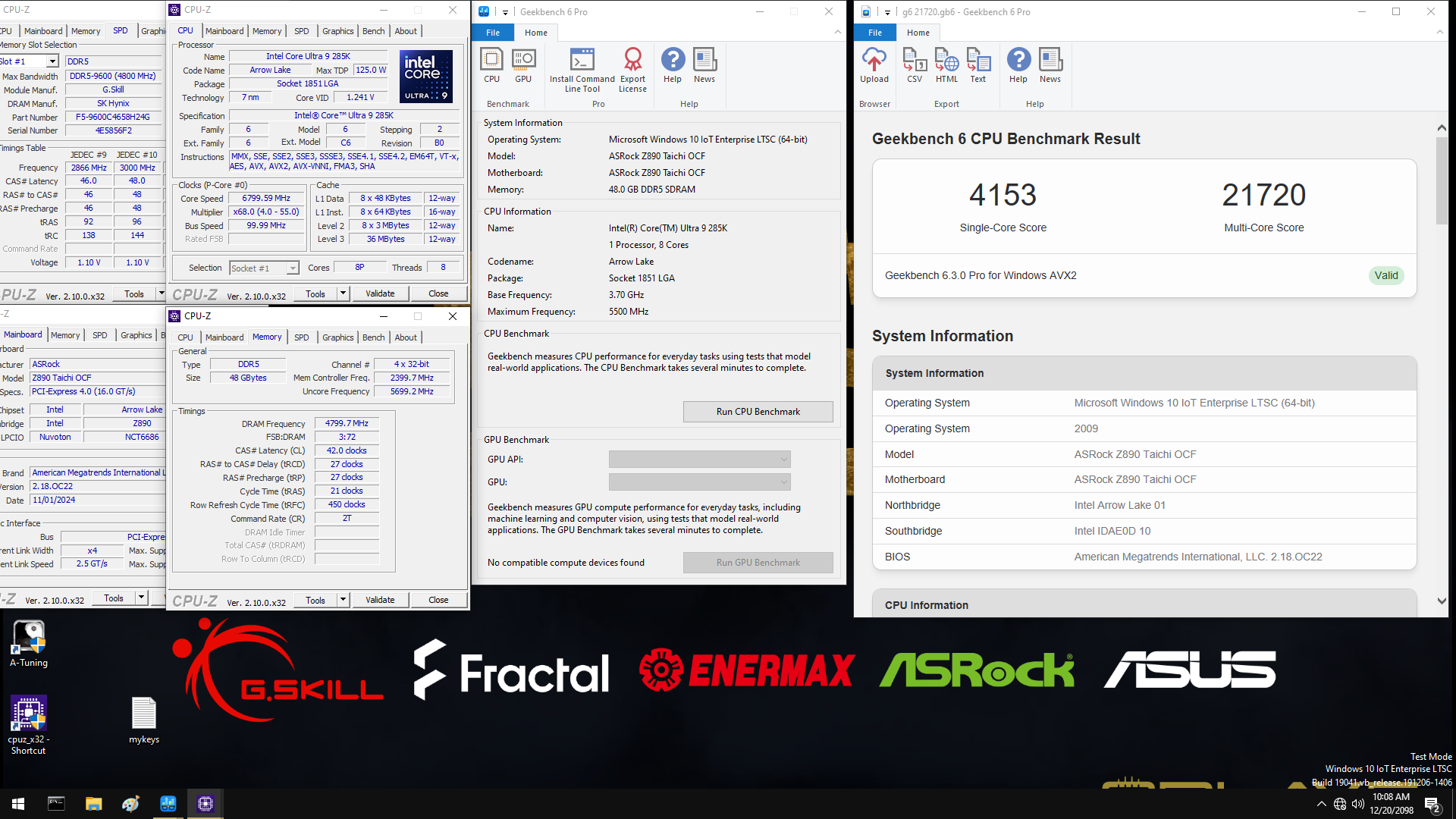Viewport: 1456px width, 819px height.
Task: Open the File tab in g6 21720.gb6 window
Action: coord(875,33)
